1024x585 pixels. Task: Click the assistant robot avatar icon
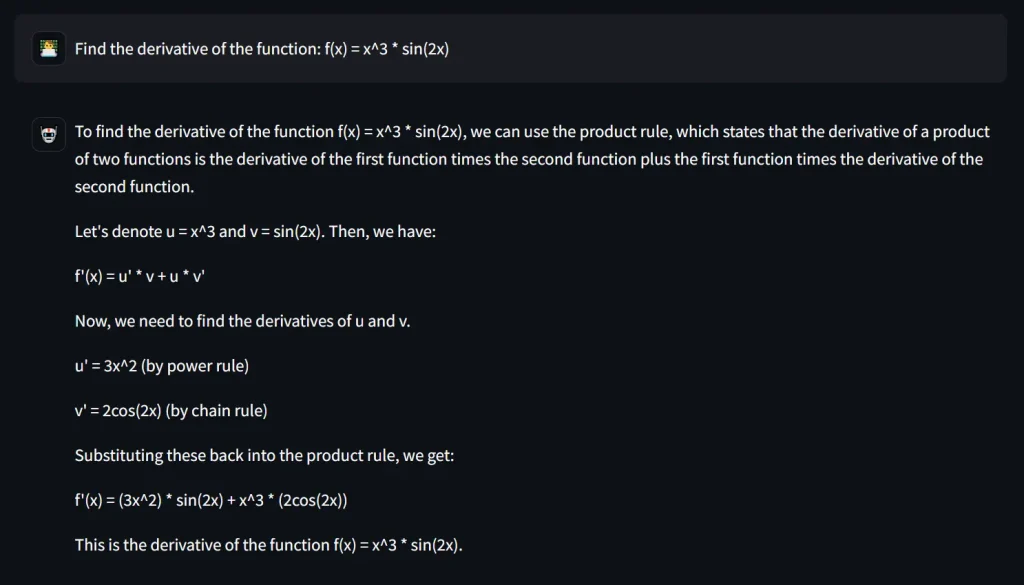[x=47, y=133]
